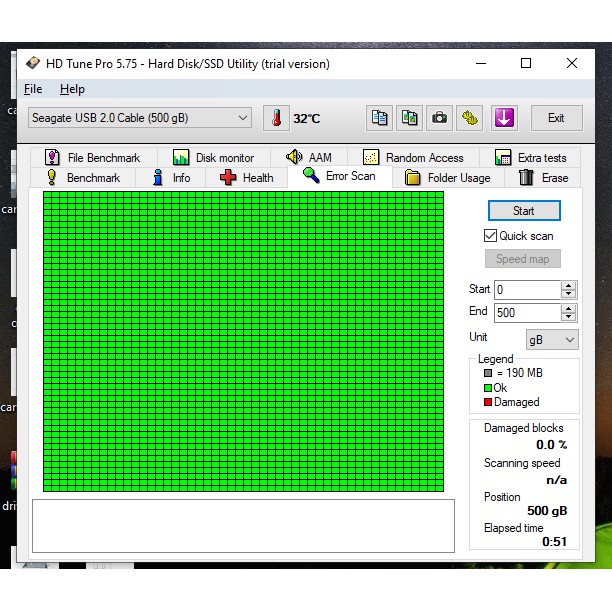Click the camera save screenshot icon
612x612 pixels.
pos(439,118)
